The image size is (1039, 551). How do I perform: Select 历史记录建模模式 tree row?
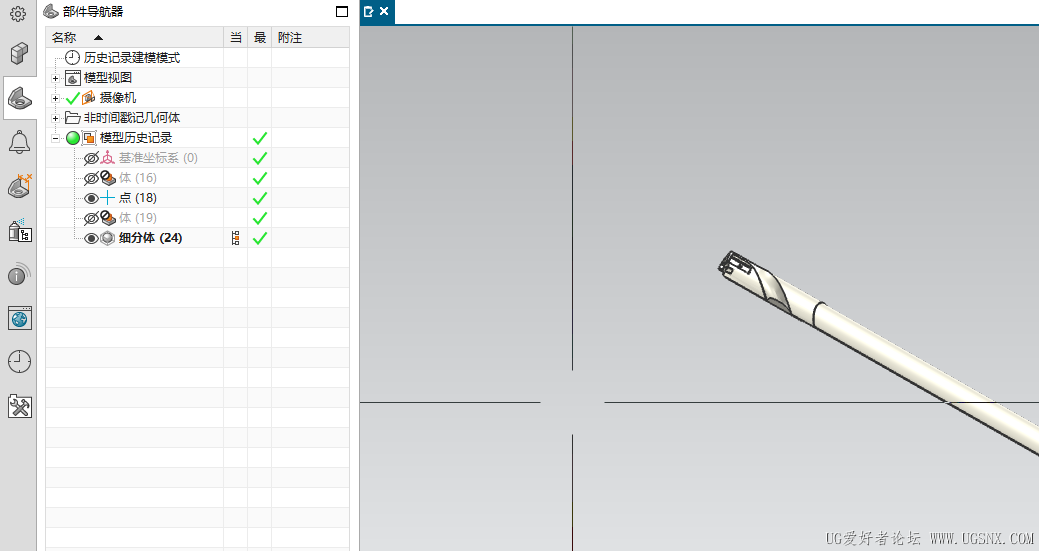point(132,58)
